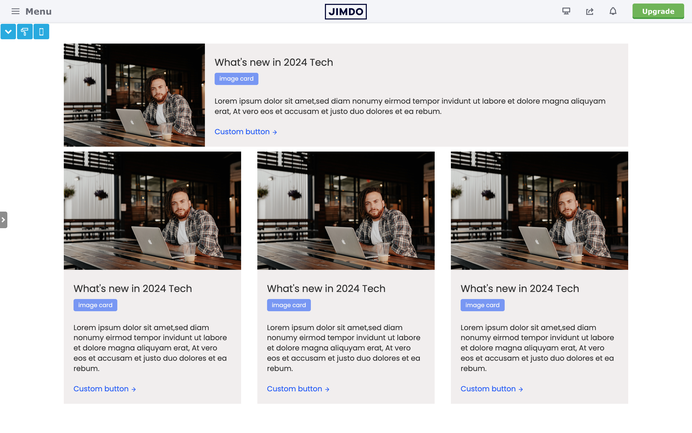Select middle card heading What's new in 2024 Tech

click(x=326, y=289)
